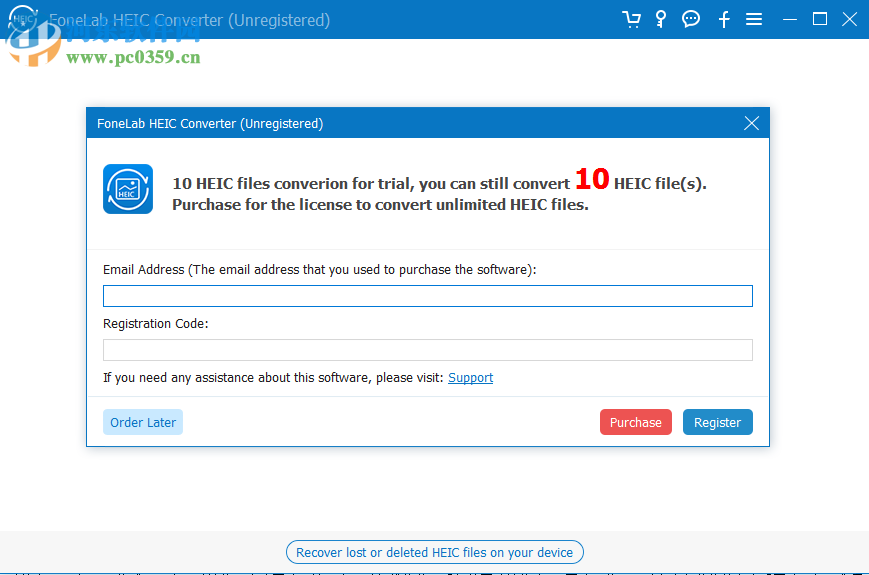This screenshot has width=869, height=575.
Task: Close the registration dialog with its X
Action: pos(752,123)
